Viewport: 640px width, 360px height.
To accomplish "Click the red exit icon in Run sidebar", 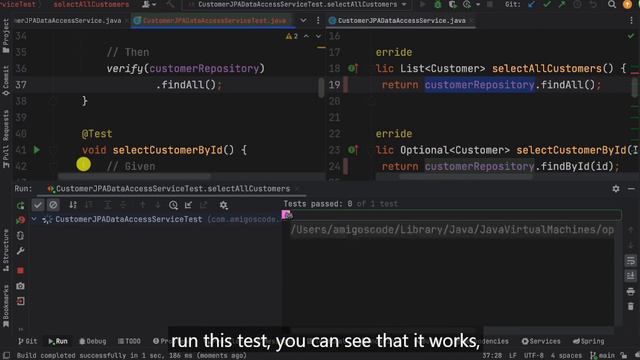I will point(20,301).
